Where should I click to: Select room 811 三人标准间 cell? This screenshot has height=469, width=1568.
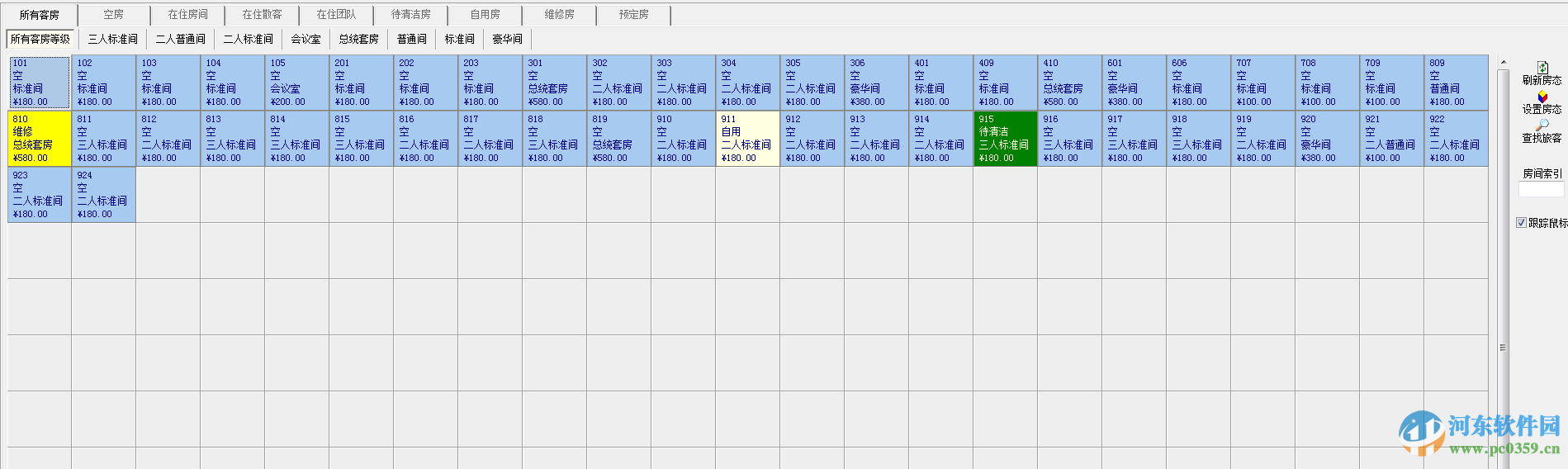tap(104, 139)
